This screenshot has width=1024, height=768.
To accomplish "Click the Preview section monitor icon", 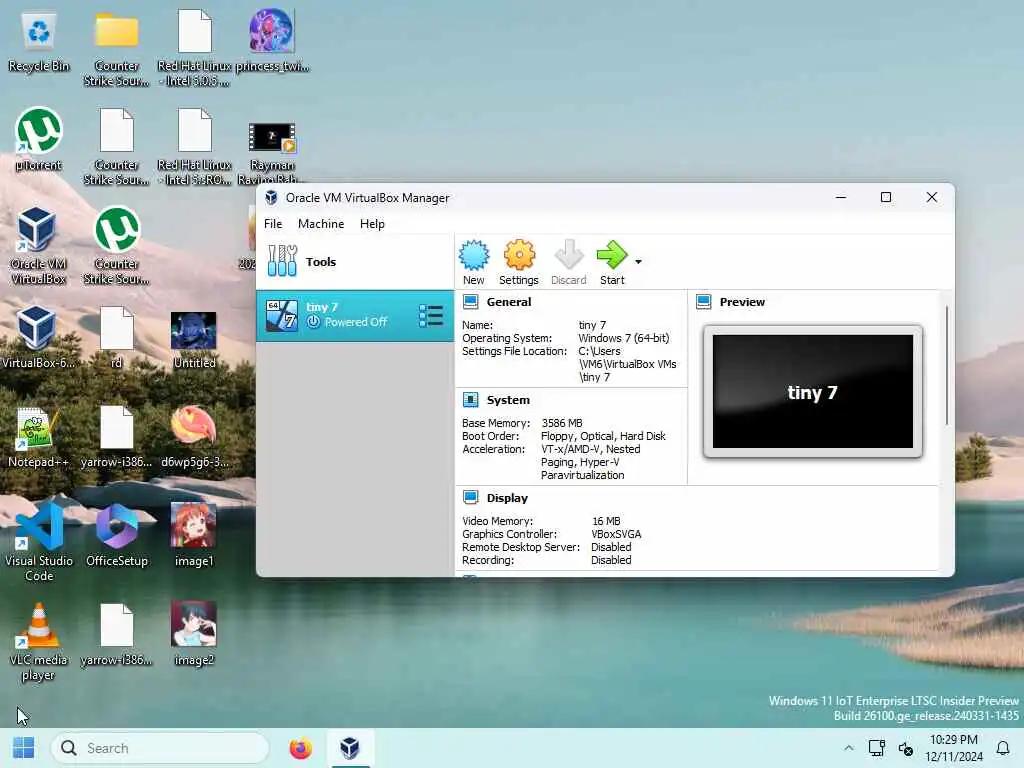I will click(x=703, y=302).
